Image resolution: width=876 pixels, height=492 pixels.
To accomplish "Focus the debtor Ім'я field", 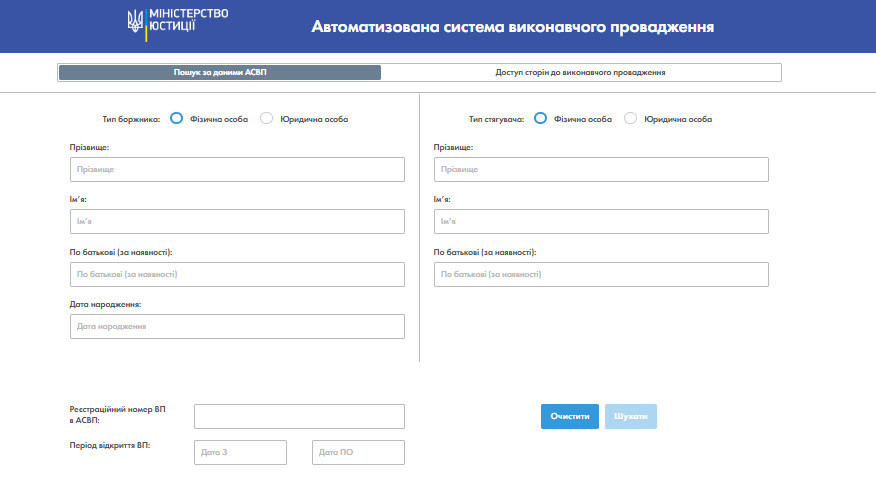I will pyautogui.click(x=237, y=222).
